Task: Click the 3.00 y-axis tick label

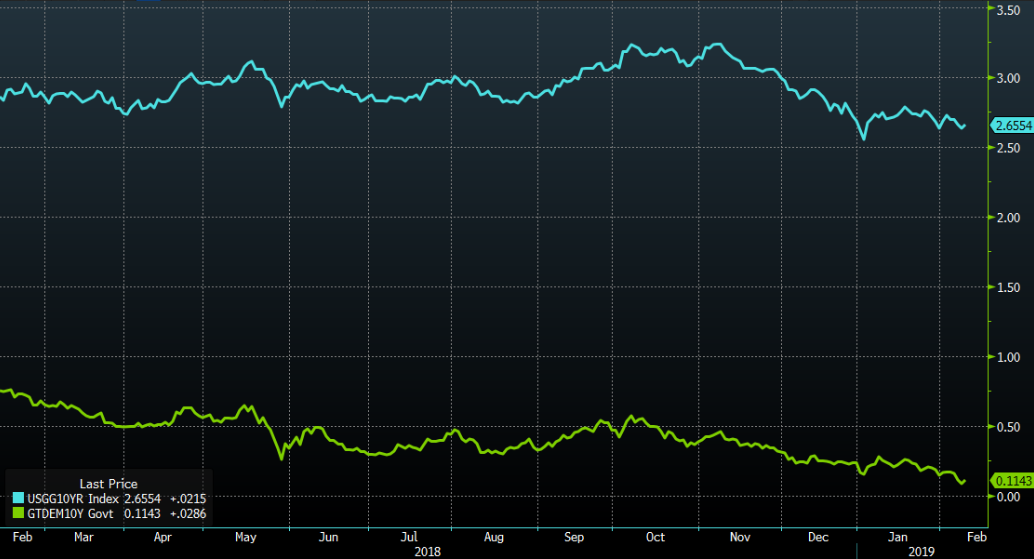Action: [1008, 78]
